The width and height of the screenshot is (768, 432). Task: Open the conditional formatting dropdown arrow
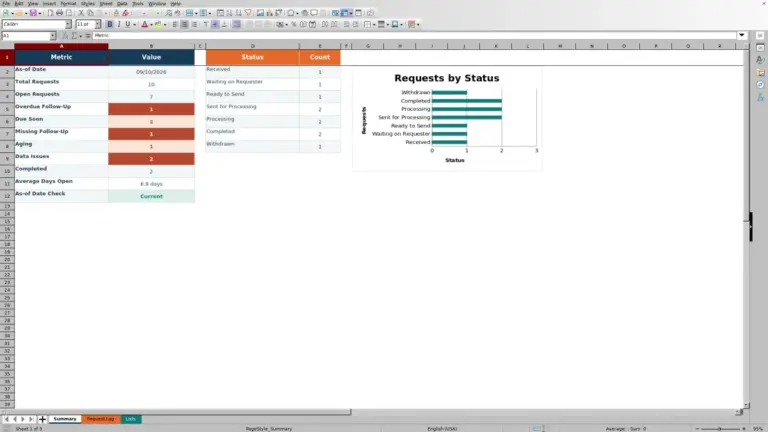click(x=418, y=24)
